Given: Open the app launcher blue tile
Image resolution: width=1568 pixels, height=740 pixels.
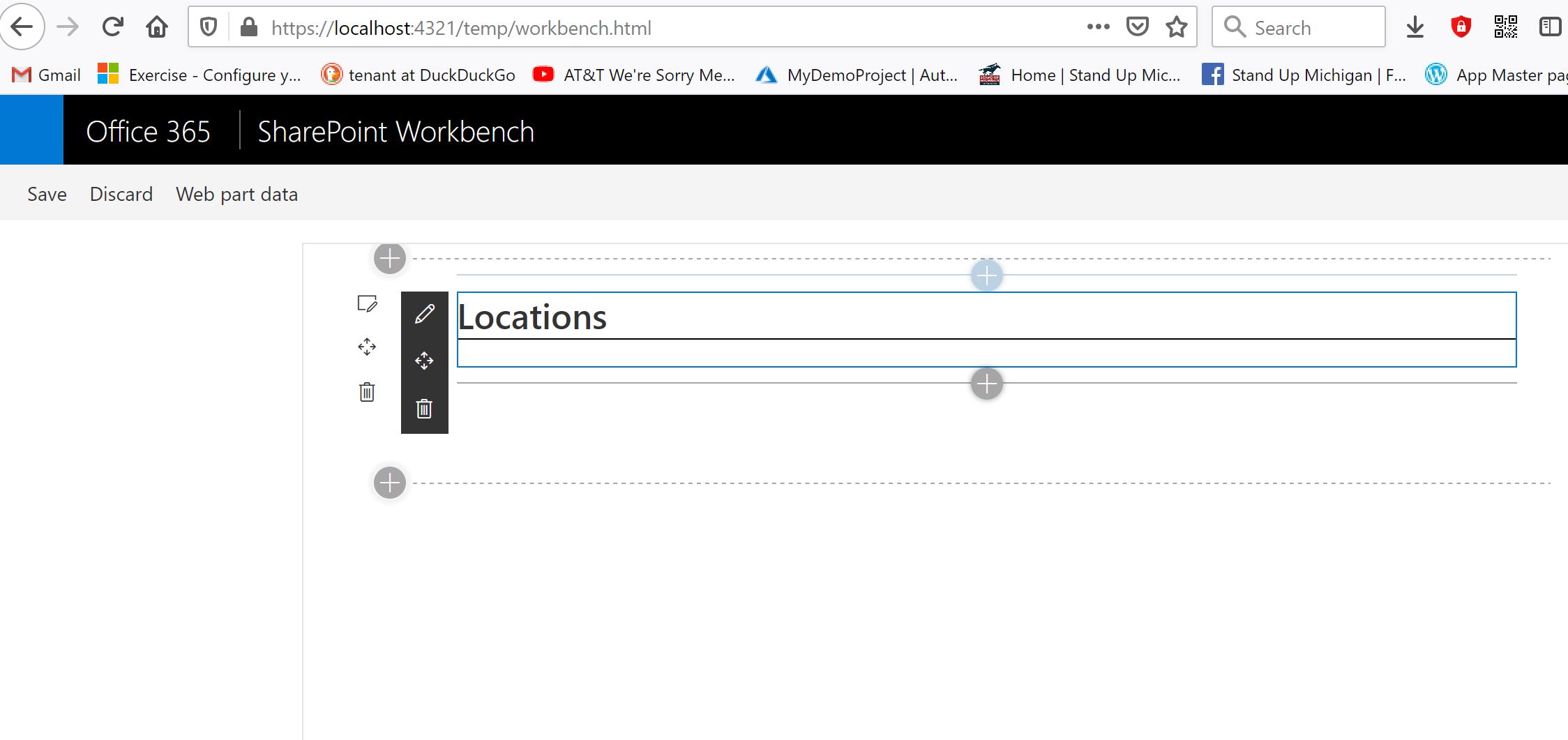Looking at the screenshot, I should tap(31, 130).
